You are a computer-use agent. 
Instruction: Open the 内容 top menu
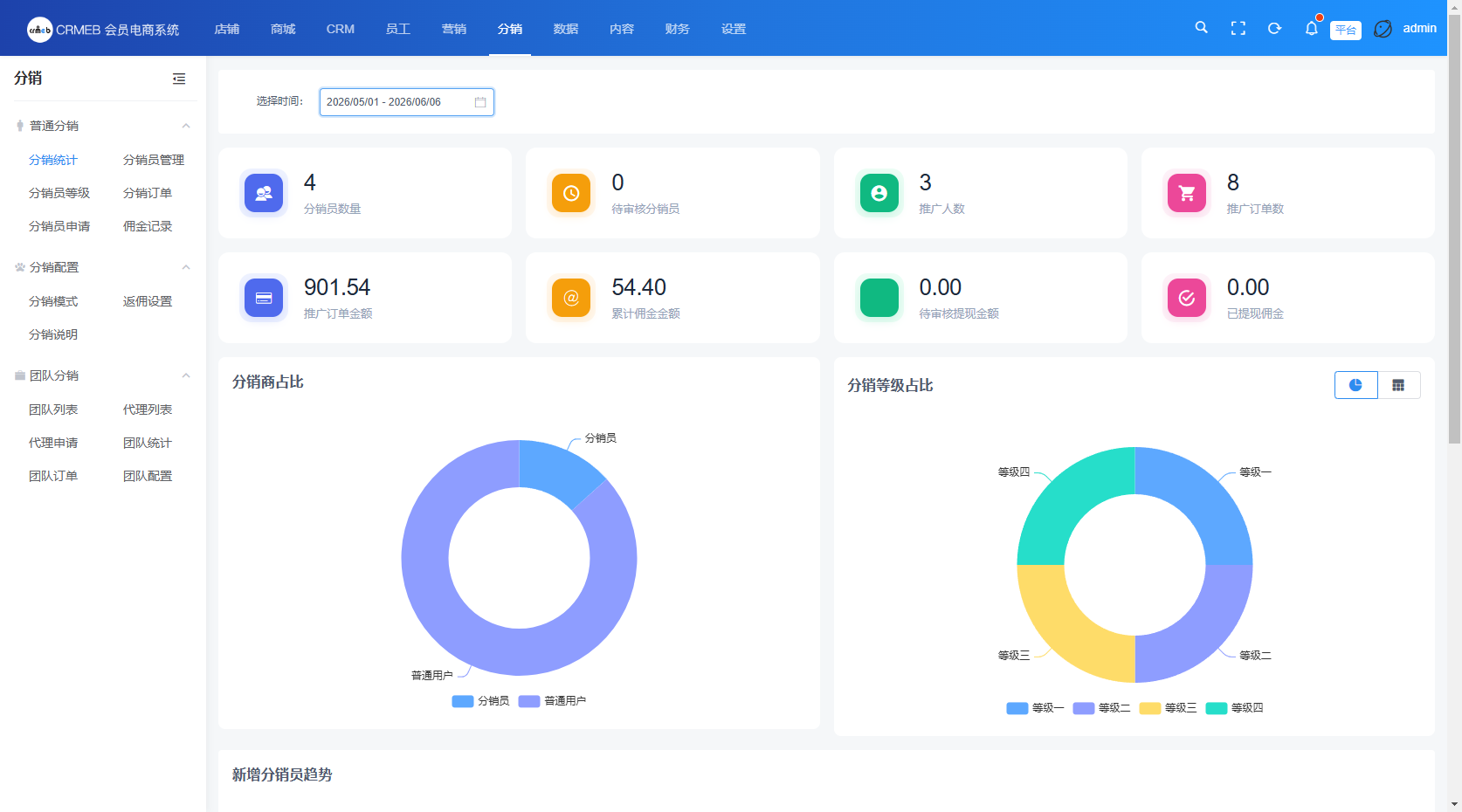[622, 29]
